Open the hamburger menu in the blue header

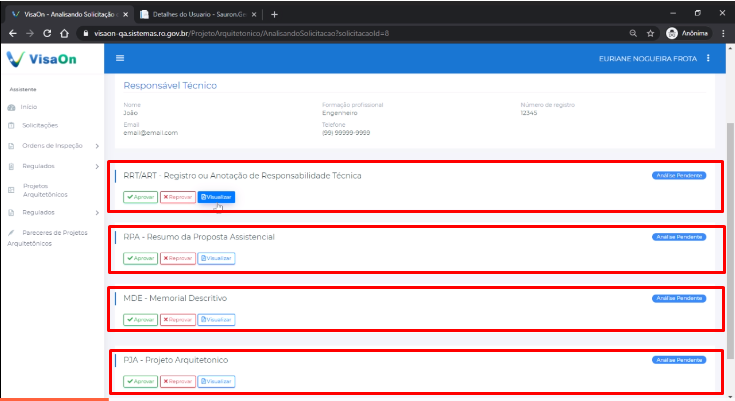(x=120, y=58)
